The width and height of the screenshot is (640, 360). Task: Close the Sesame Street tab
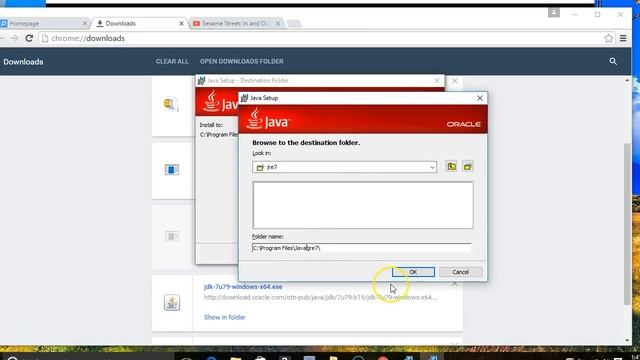point(278,24)
